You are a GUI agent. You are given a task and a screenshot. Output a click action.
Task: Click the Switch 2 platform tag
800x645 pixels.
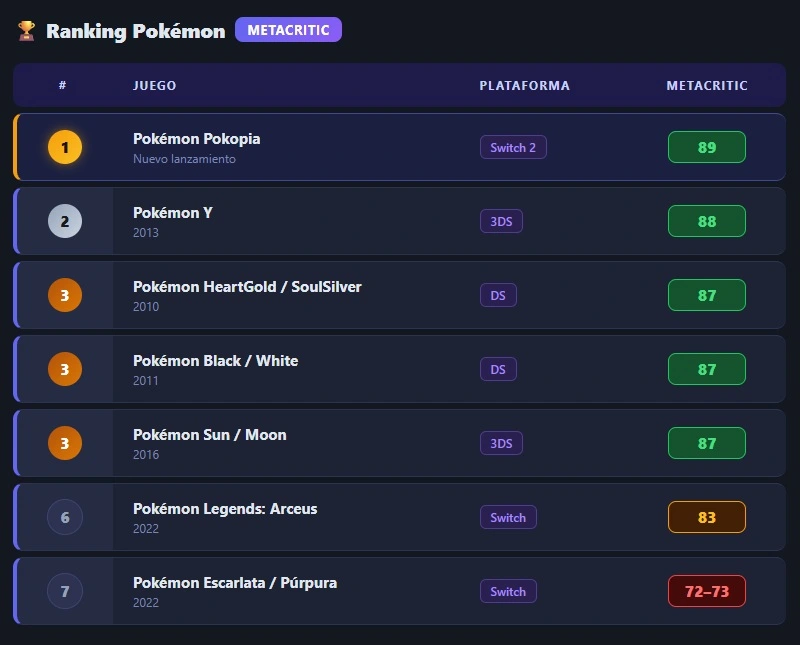513,146
